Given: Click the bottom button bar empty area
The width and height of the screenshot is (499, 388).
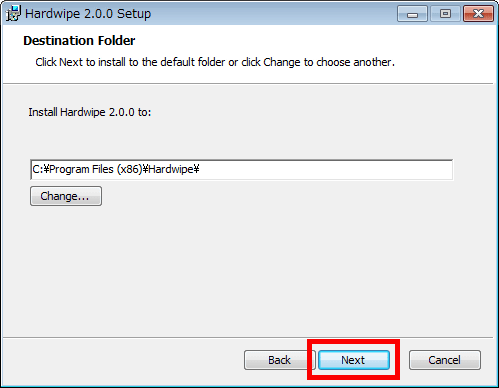Looking at the screenshot, I should point(123,360).
